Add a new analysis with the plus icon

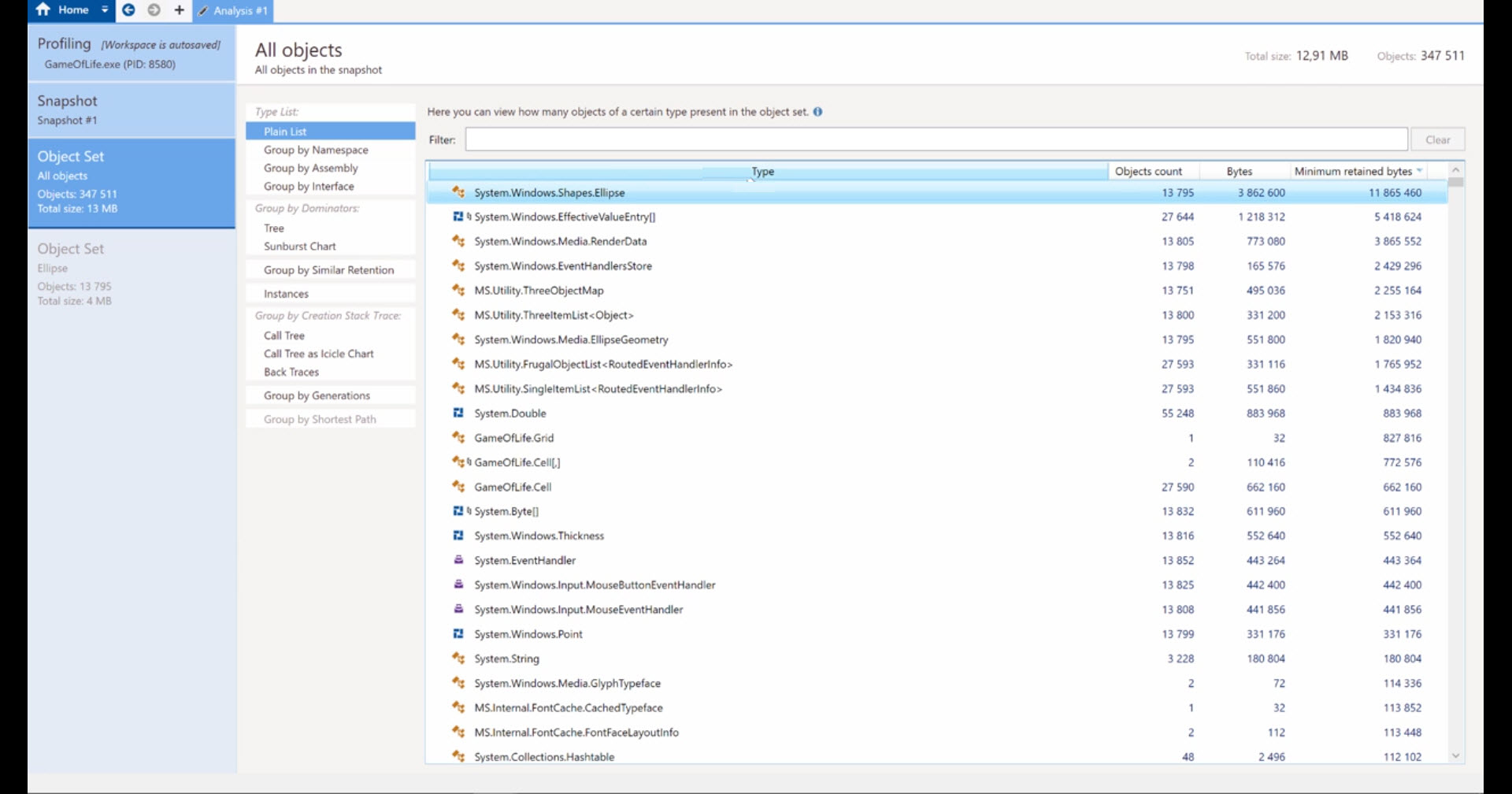[180, 10]
